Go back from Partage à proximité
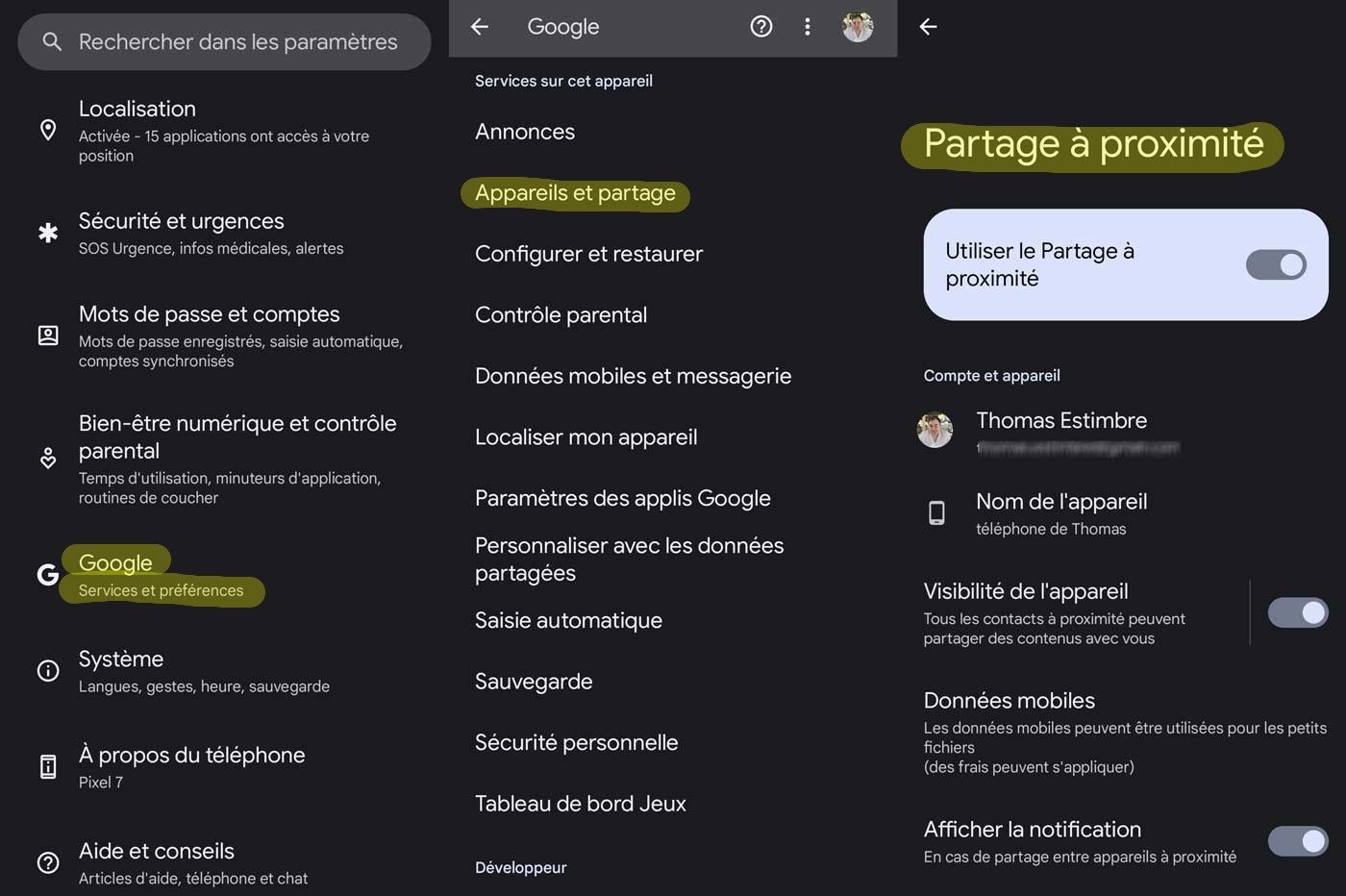Image resolution: width=1346 pixels, height=896 pixels. coord(928,27)
